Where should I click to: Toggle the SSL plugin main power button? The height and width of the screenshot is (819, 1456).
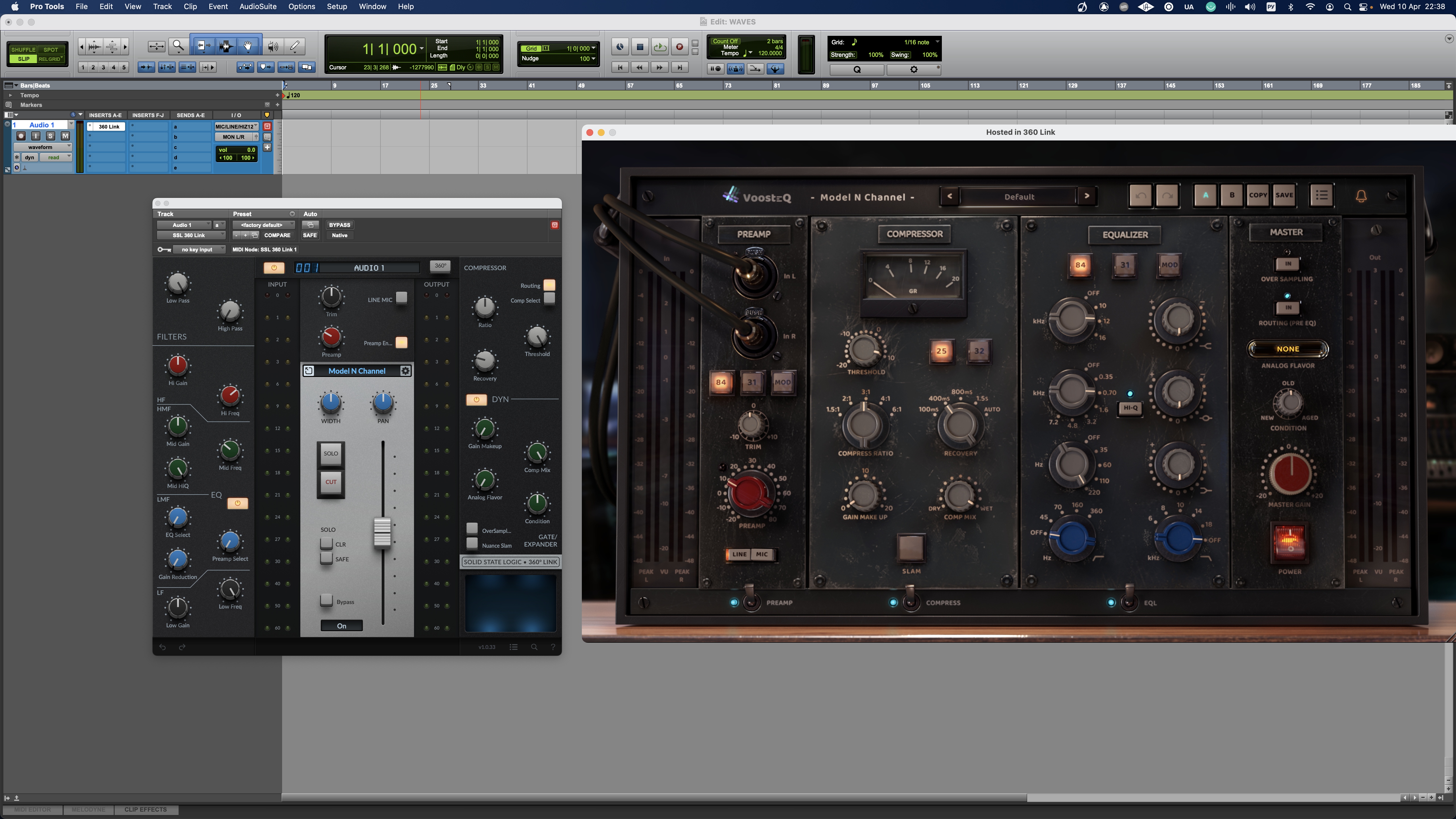click(x=274, y=268)
